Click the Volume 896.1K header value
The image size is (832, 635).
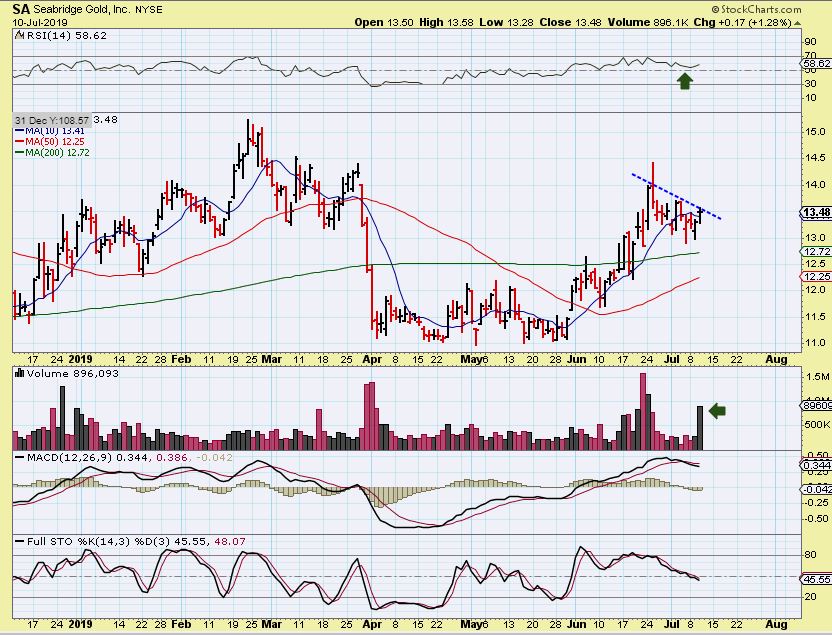[648, 22]
